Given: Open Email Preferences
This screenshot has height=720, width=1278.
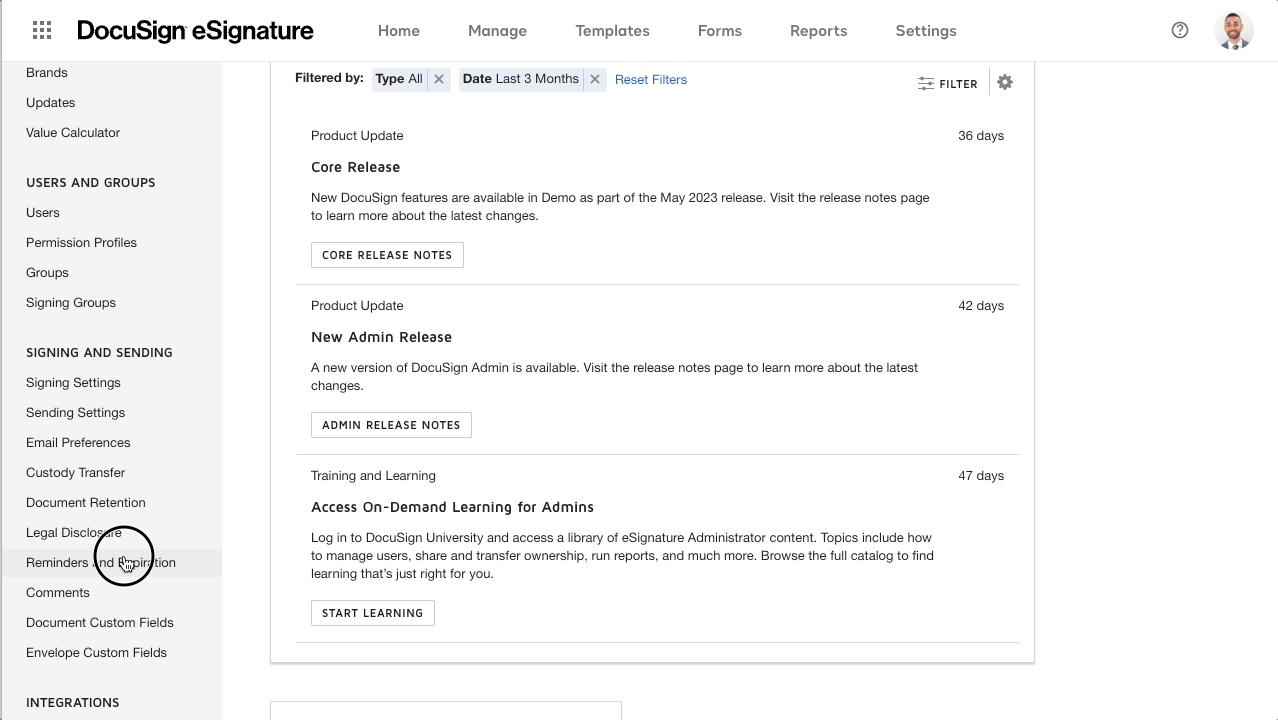Looking at the screenshot, I should point(78,443).
